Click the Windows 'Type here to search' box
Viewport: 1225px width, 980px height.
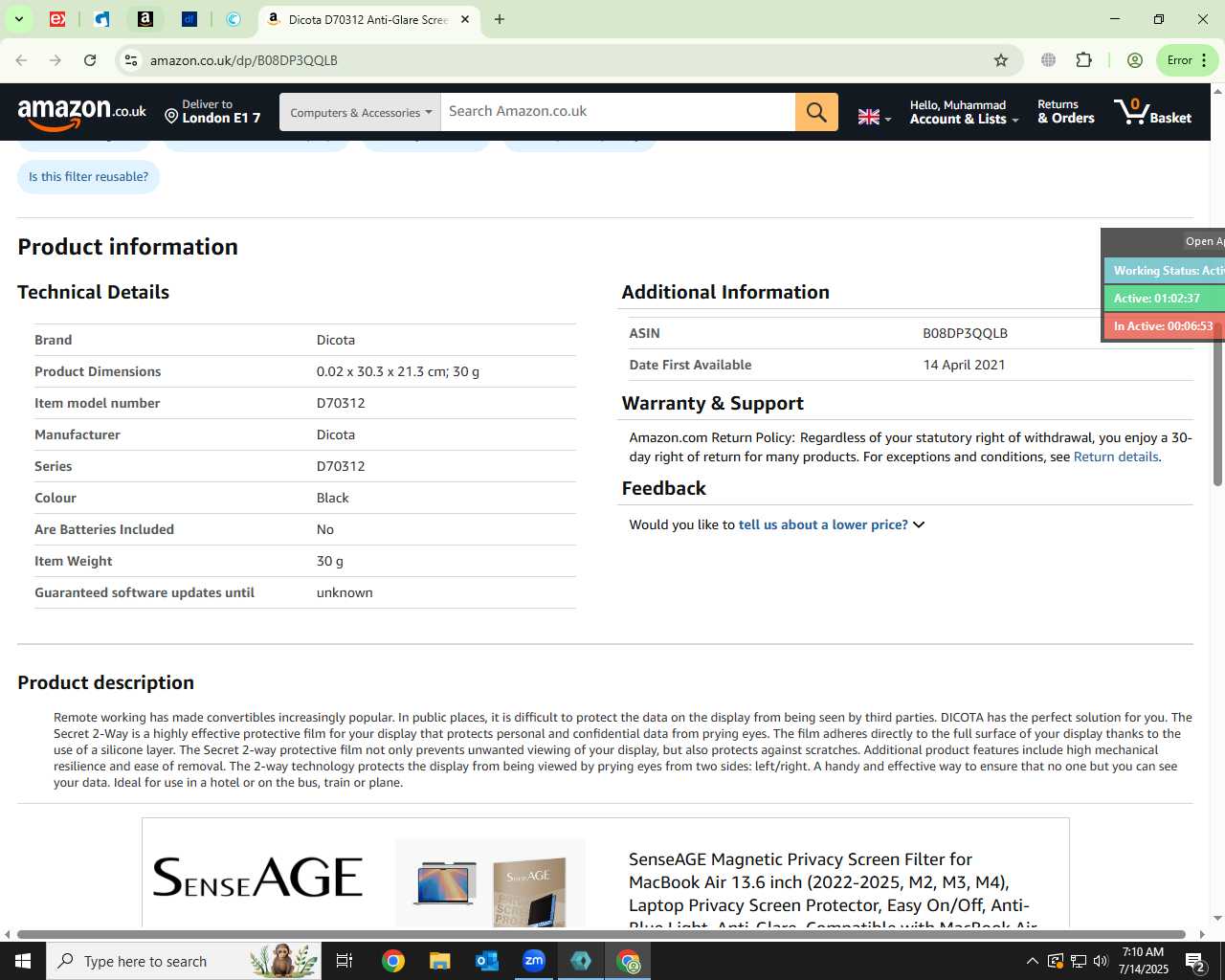(184, 961)
